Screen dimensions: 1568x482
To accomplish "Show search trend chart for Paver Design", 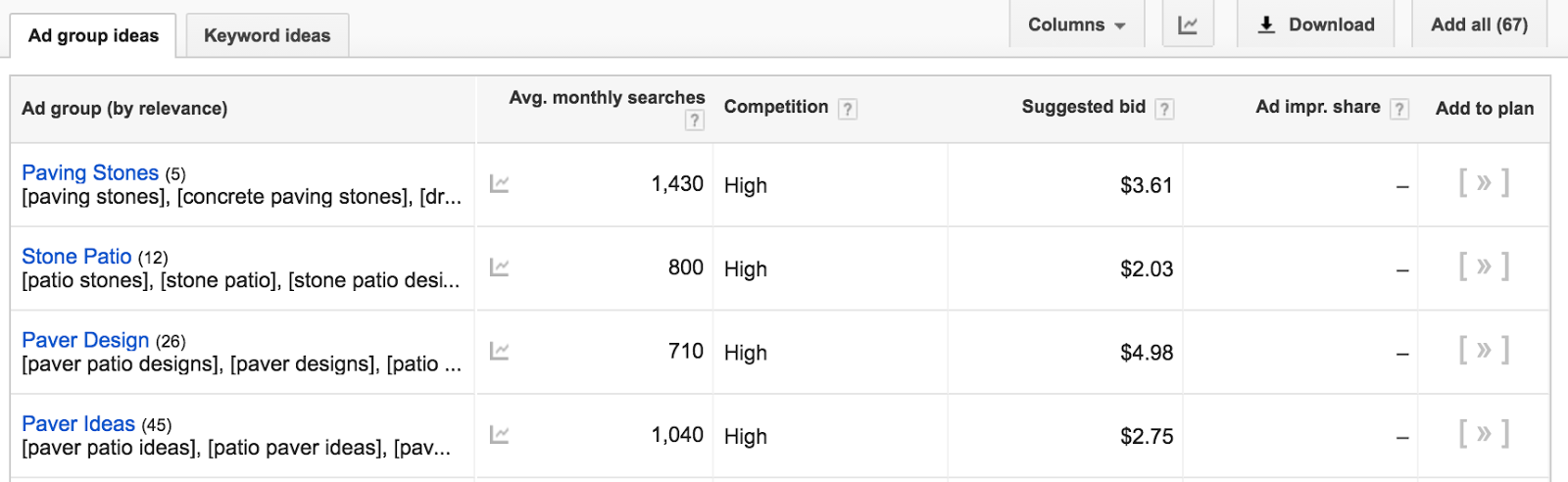I will pyautogui.click(x=499, y=350).
